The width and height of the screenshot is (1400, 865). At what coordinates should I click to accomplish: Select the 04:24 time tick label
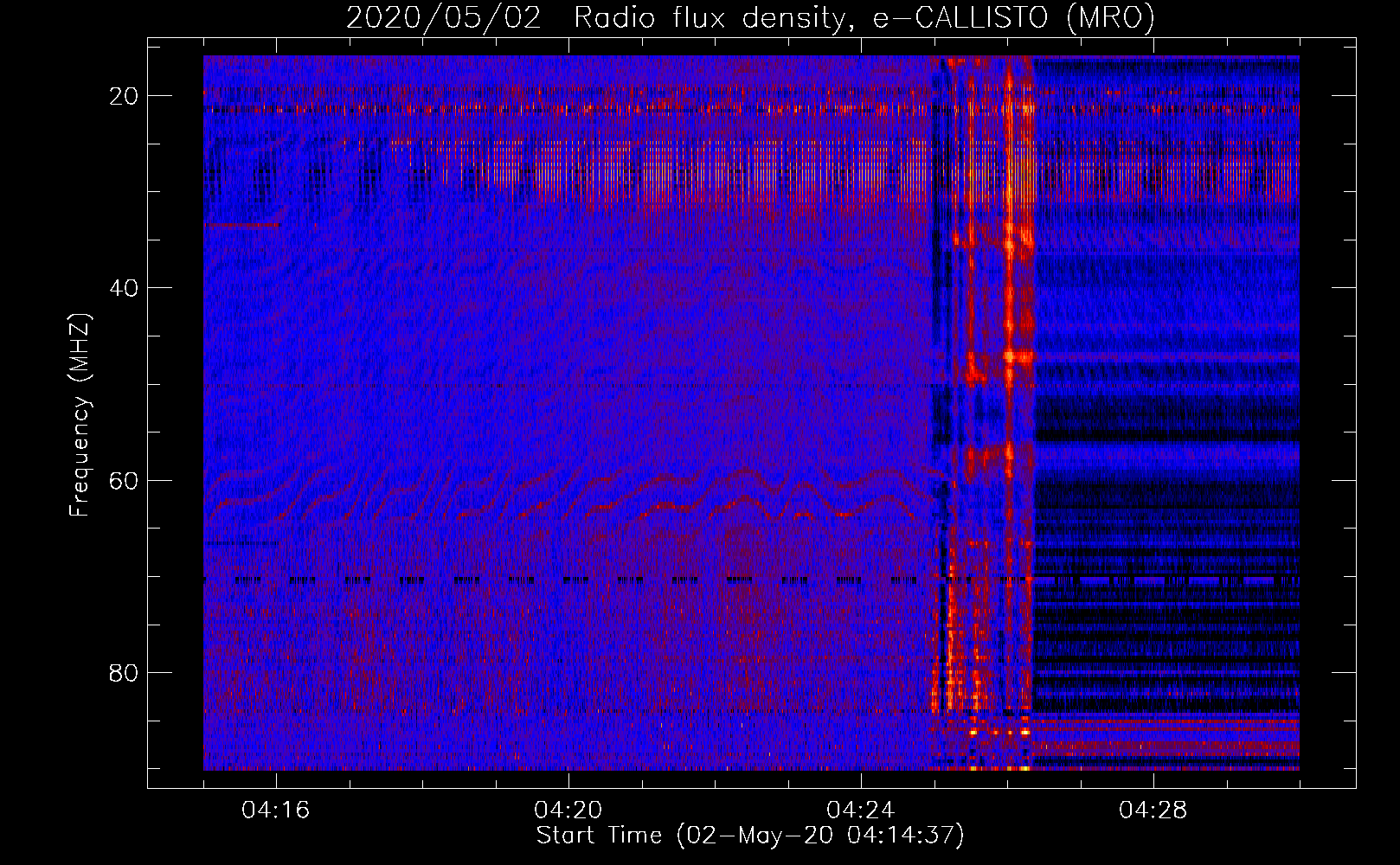pyautogui.click(x=861, y=811)
